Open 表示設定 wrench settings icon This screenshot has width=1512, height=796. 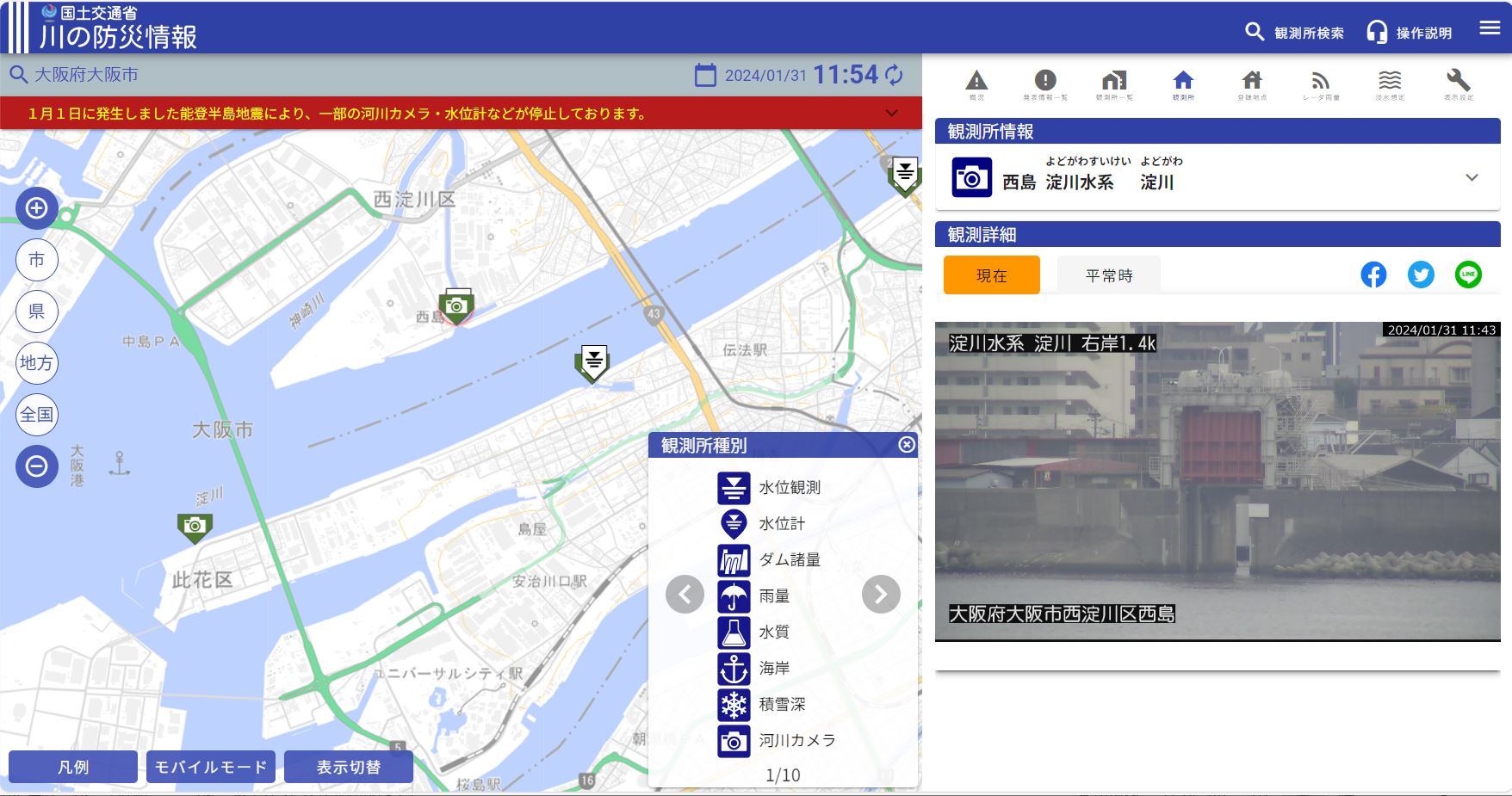pos(1459,84)
